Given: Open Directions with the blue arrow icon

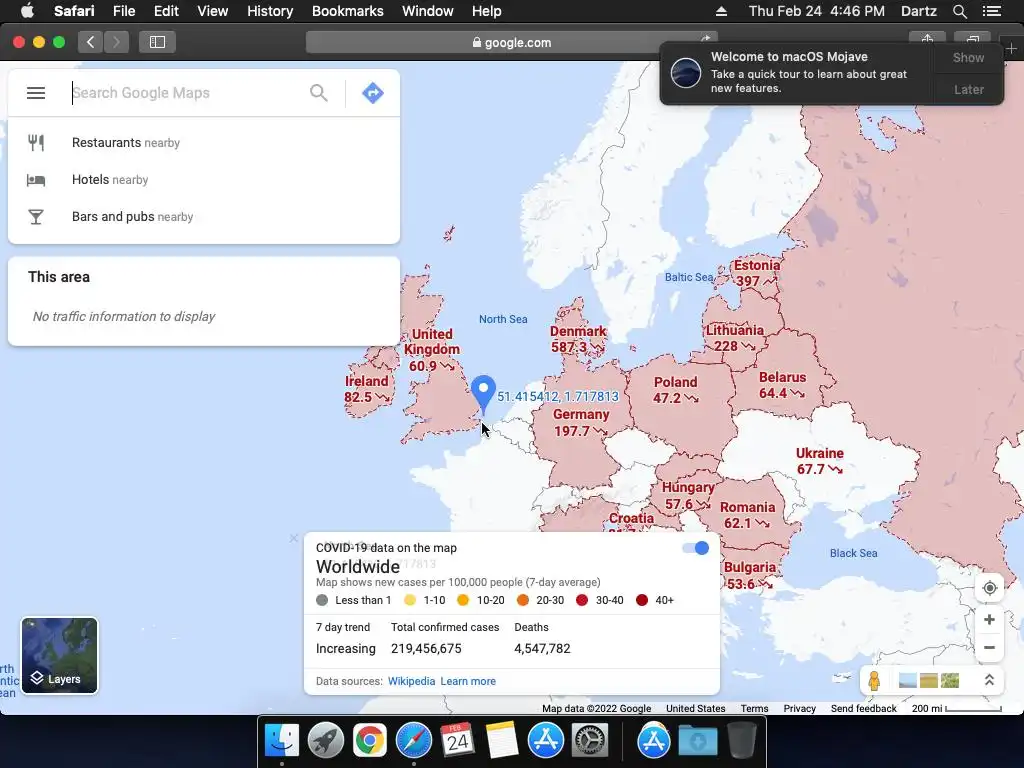Looking at the screenshot, I should pyautogui.click(x=373, y=93).
